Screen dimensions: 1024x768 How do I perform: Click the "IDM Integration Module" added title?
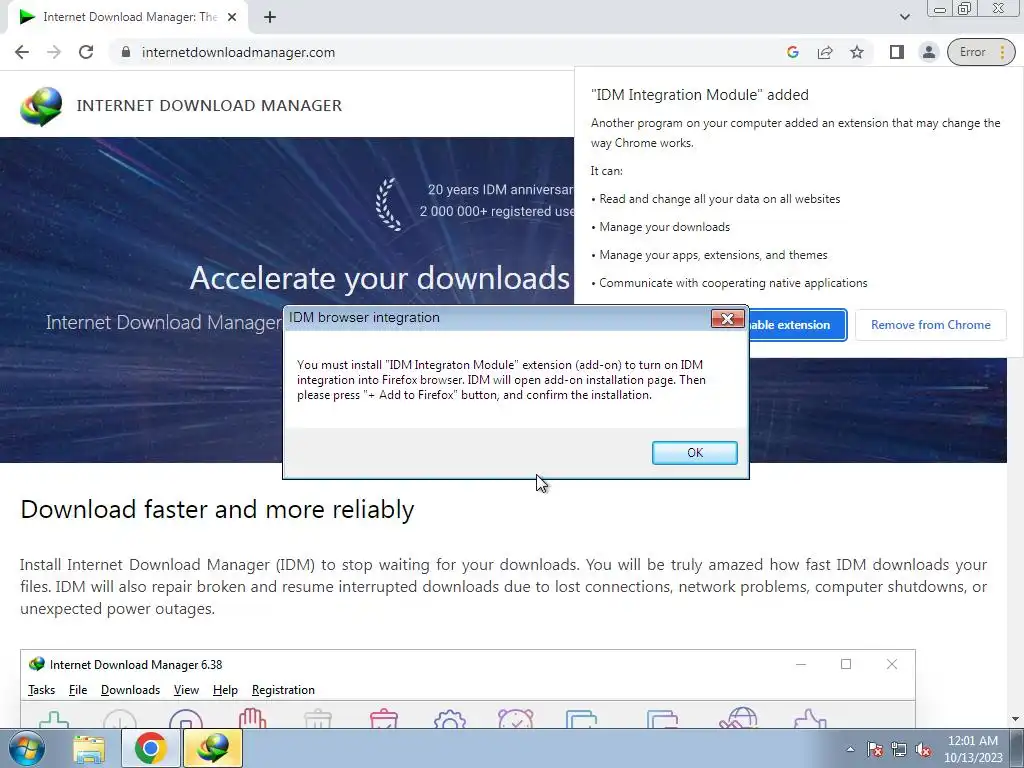tap(699, 95)
